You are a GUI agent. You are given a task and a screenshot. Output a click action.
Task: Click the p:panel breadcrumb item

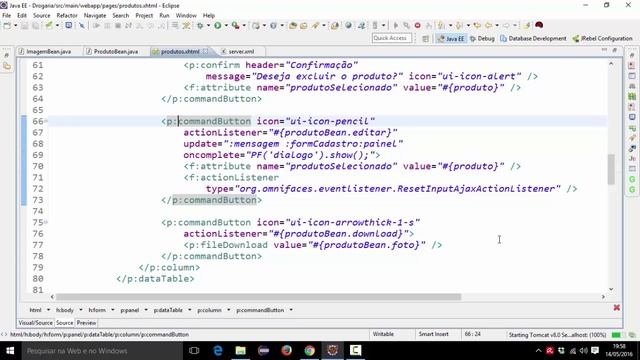pyautogui.click(x=130, y=310)
